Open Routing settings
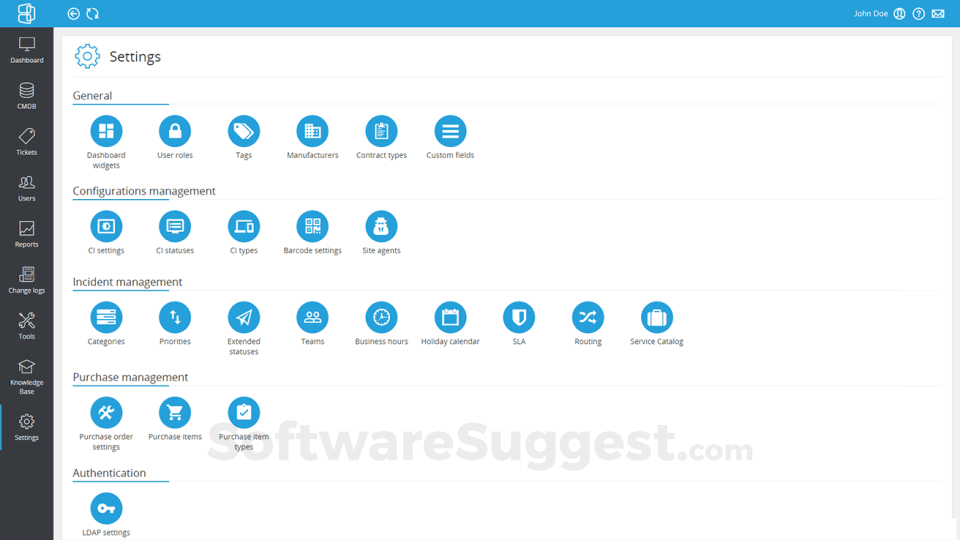 tap(588, 317)
